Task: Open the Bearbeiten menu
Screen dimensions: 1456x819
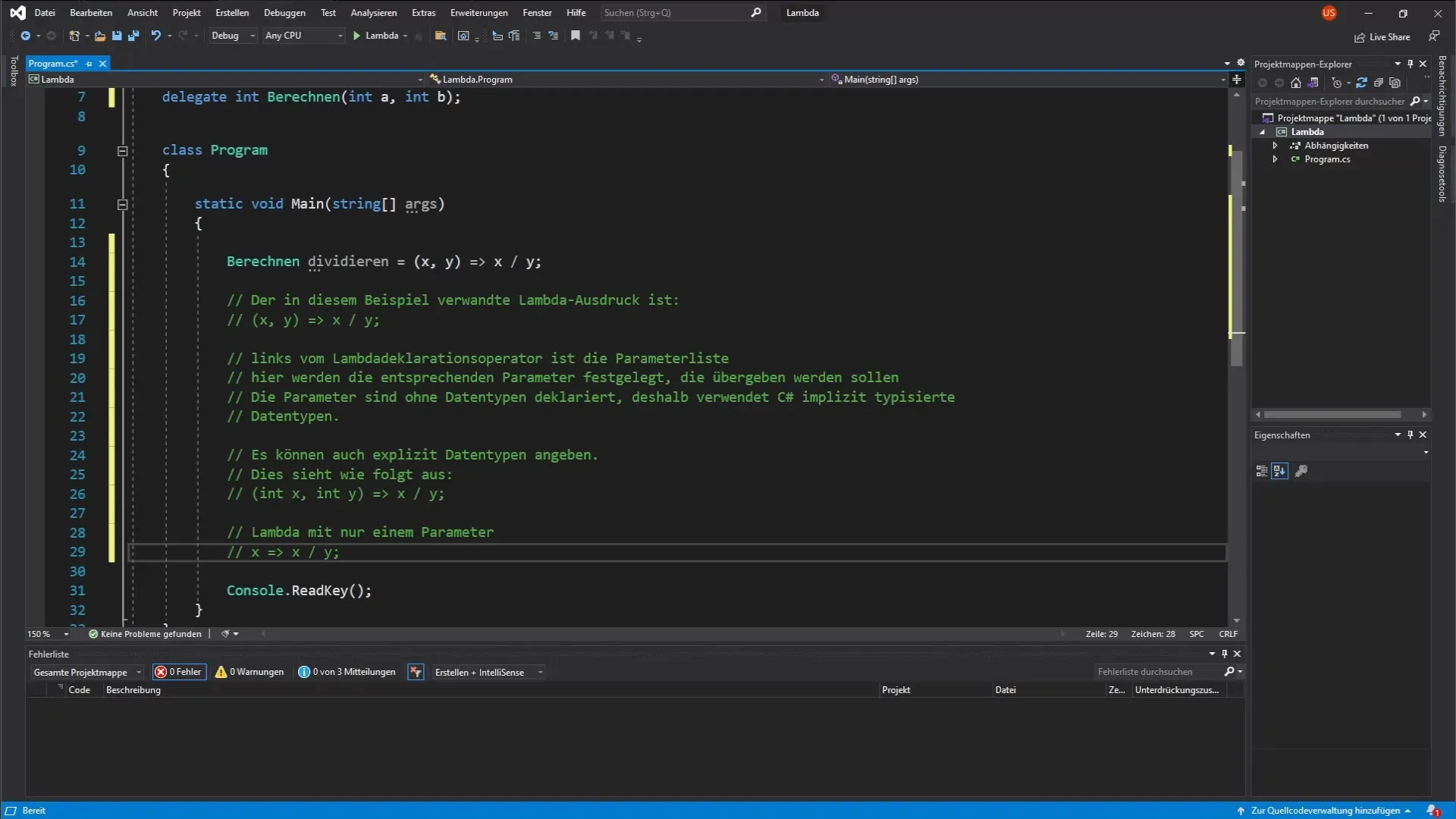Action: coord(91,13)
